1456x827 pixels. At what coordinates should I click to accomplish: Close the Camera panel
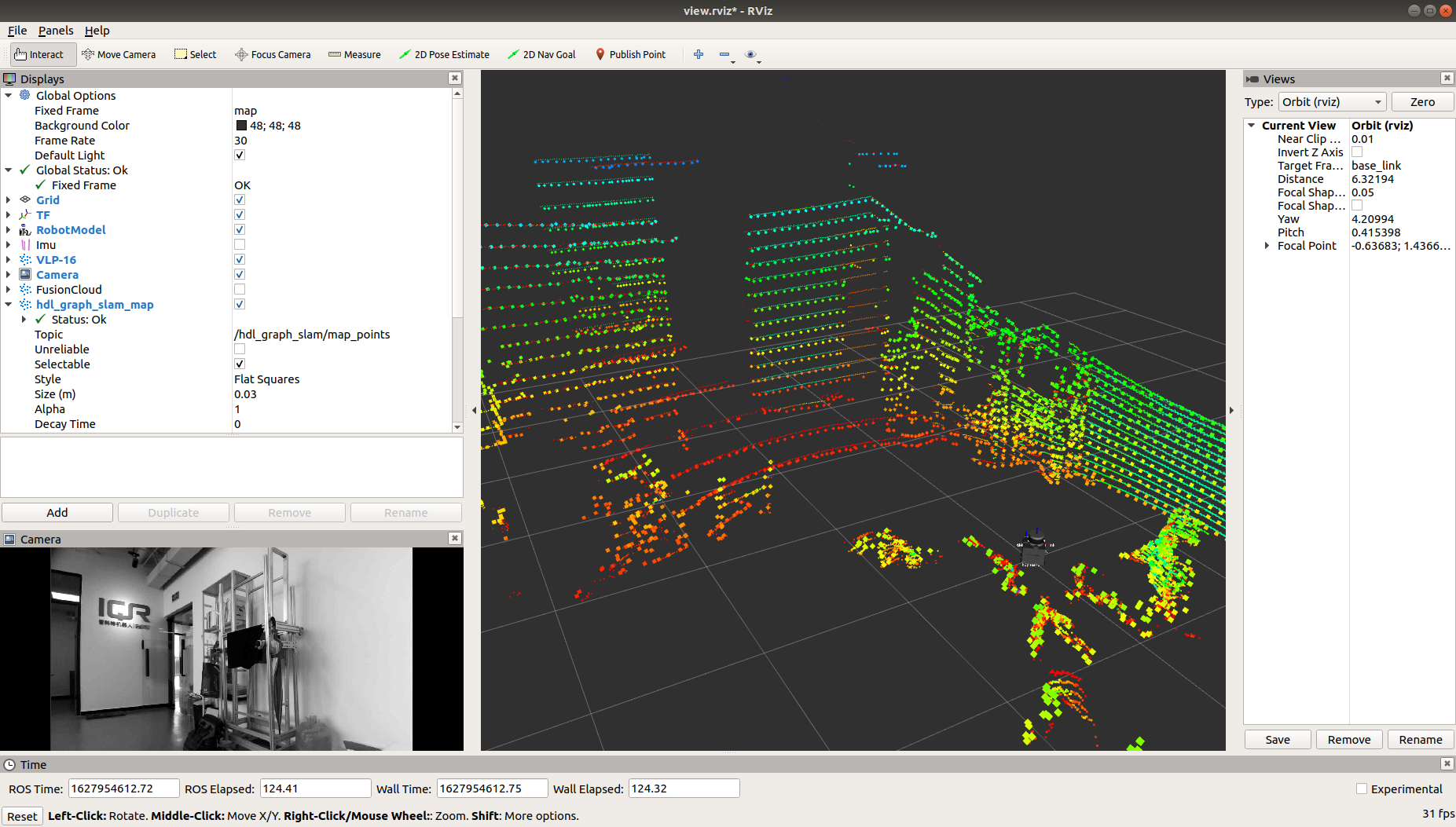(454, 538)
